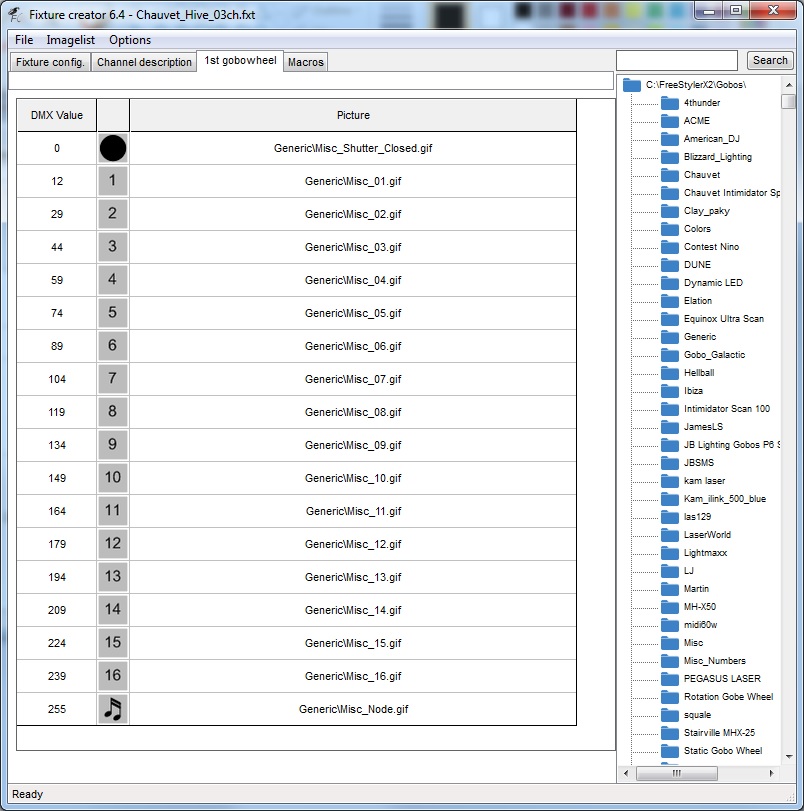The width and height of the screenshot is (804, 811).
Task: Select the number 10 gobo thumbnail
Action: [x=113, y=478]
